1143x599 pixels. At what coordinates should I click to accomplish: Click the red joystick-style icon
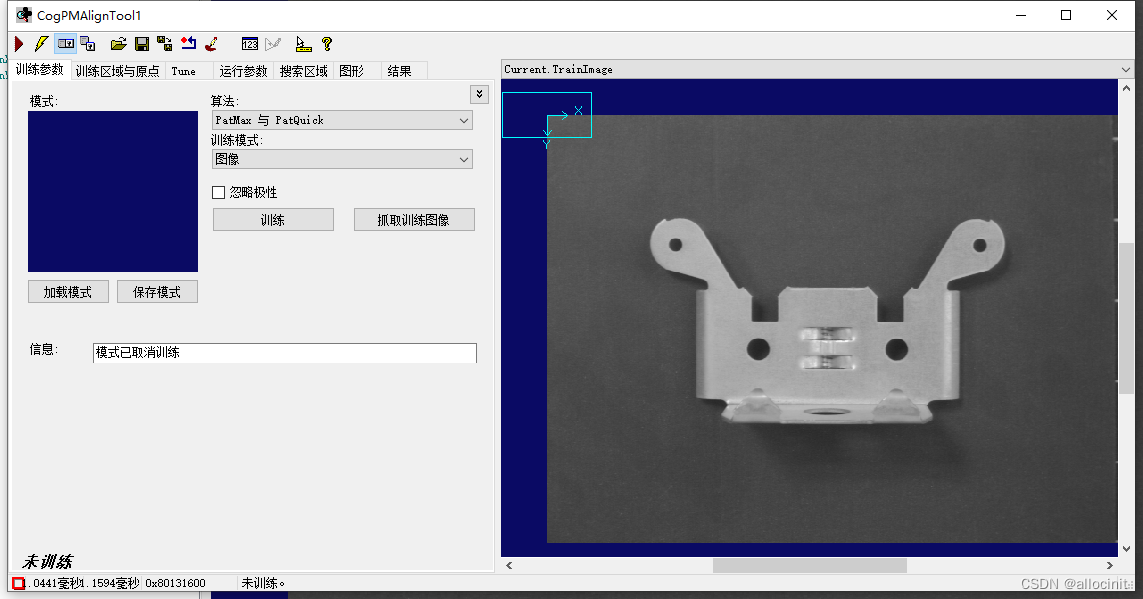(x=212, y=44)
